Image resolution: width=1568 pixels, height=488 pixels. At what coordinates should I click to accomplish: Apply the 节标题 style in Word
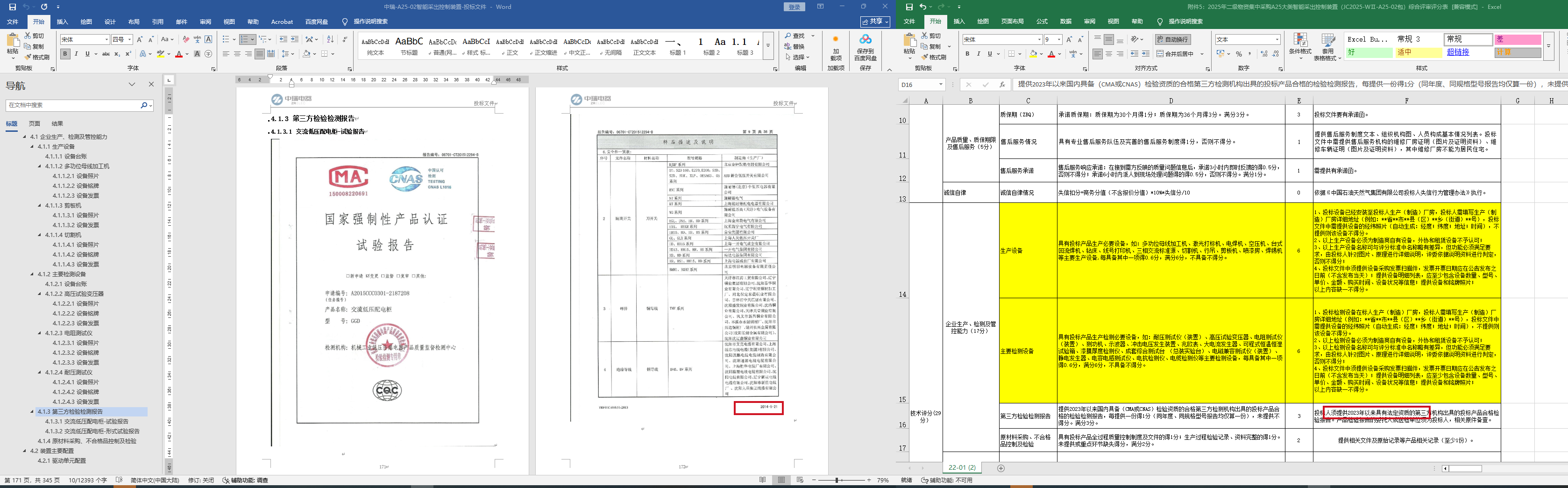tap(409, 46)
